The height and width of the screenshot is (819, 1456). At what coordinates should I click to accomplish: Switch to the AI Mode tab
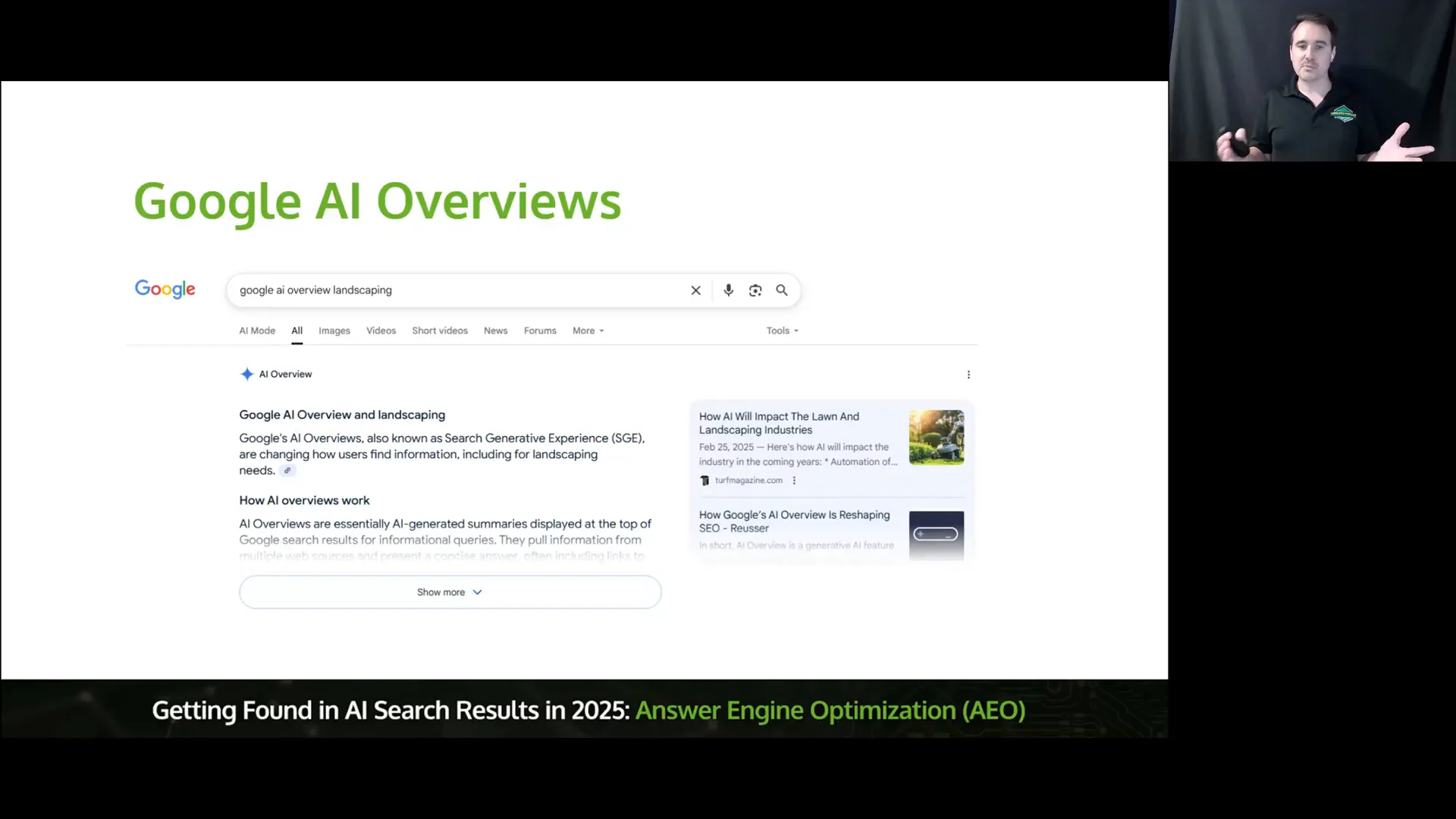(257, 331)
